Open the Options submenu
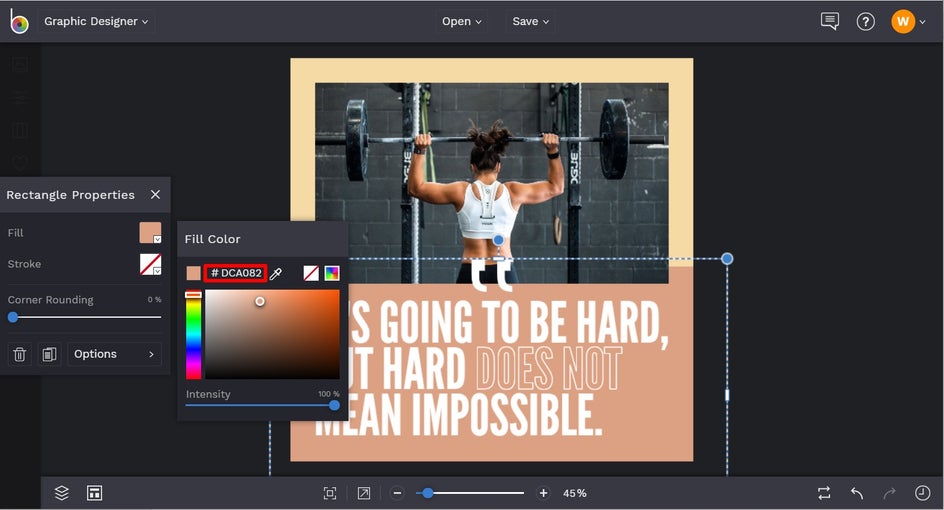The width and height of the screenshot is (944, 510). [x=114, y=354]
